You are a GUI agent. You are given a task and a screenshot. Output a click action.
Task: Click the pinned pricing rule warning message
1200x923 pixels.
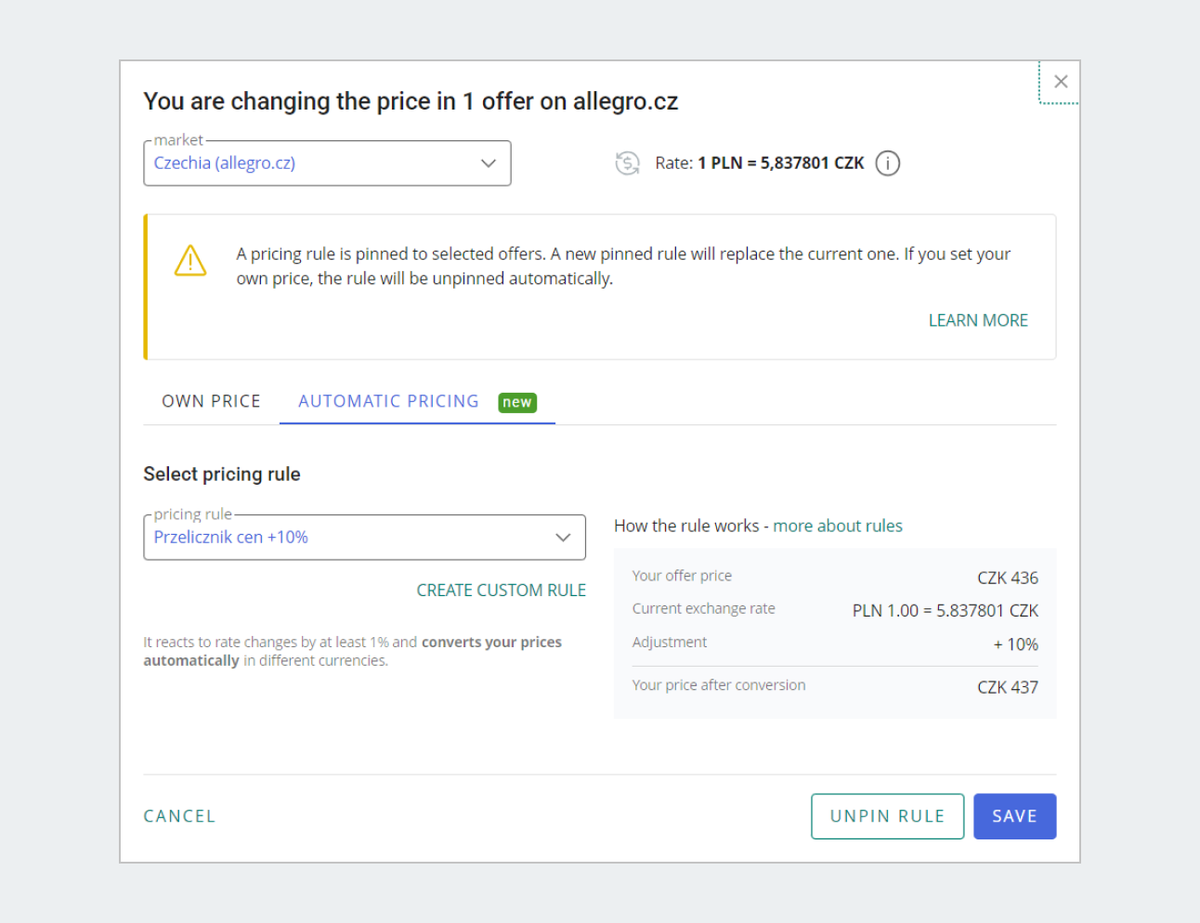pyautogui.click(x=624, y=266)
